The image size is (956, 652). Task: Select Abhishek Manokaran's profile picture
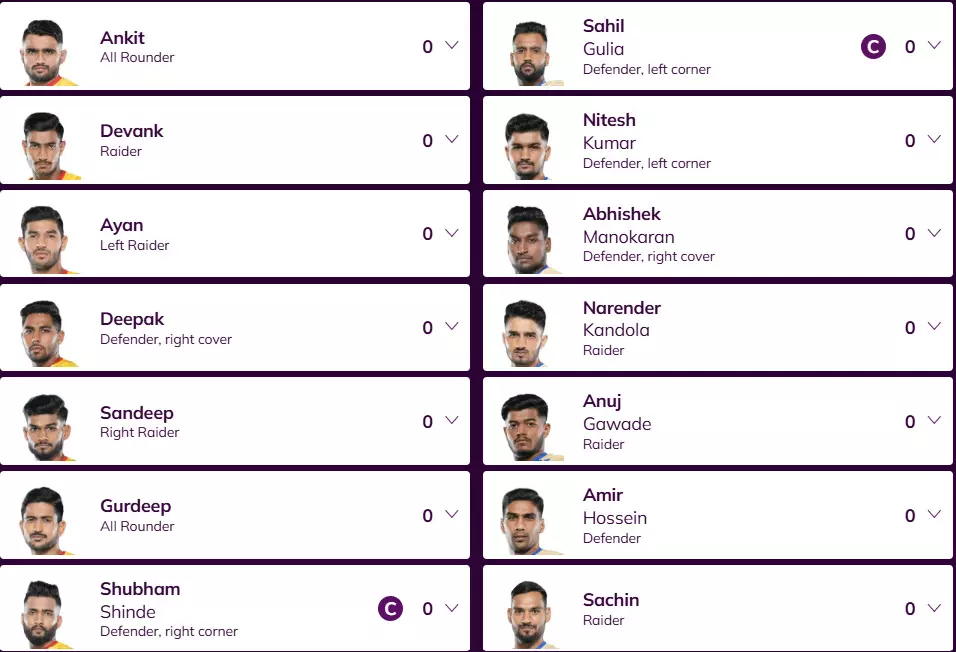[528, 238]
